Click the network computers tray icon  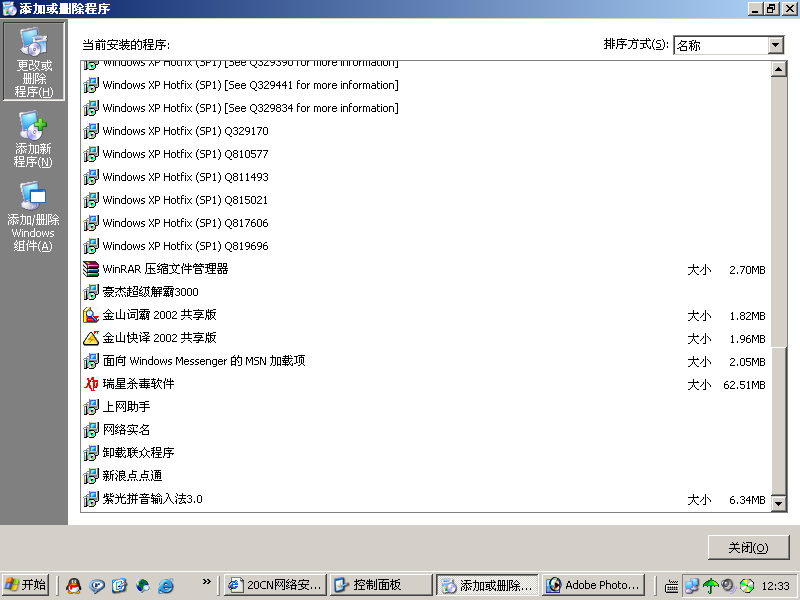click(692, 586)
